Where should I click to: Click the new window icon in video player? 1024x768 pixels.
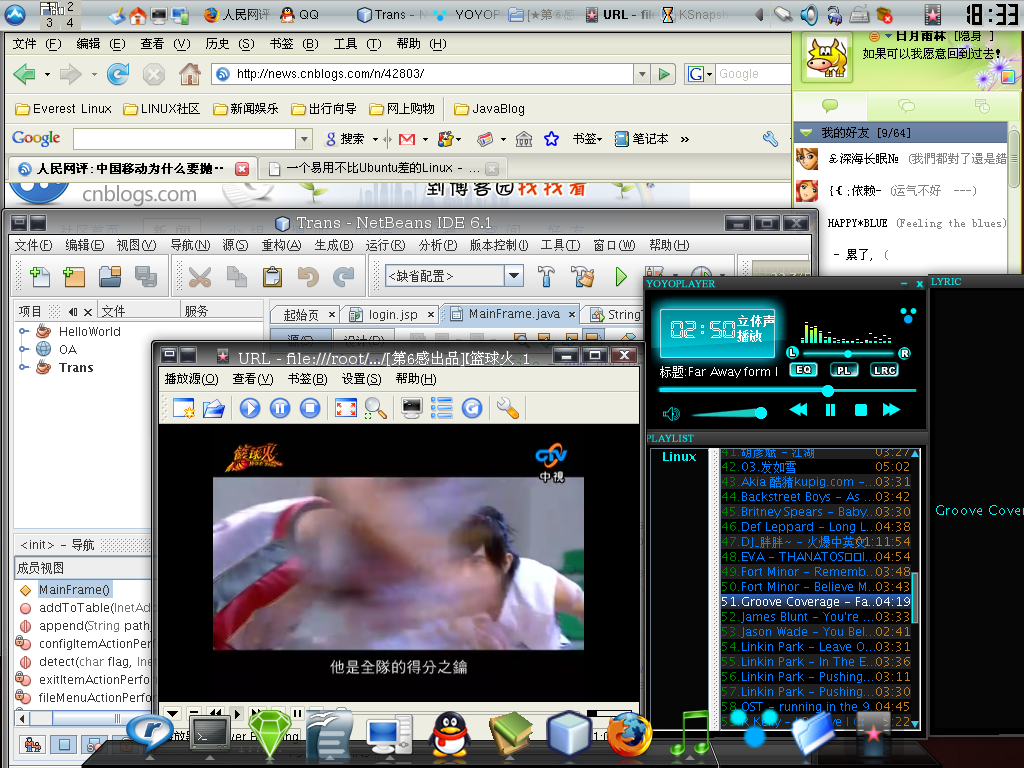[184, 408]
